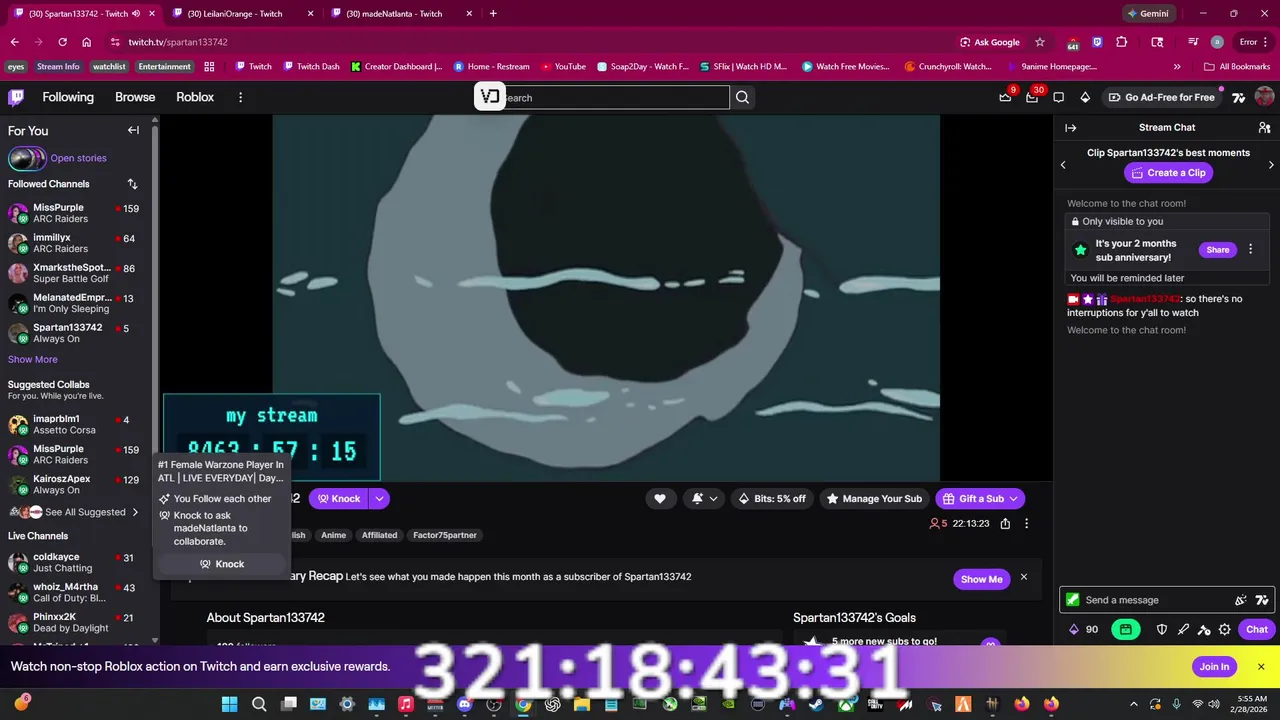Open user profile avatar menu

[x=1264, y=97]
